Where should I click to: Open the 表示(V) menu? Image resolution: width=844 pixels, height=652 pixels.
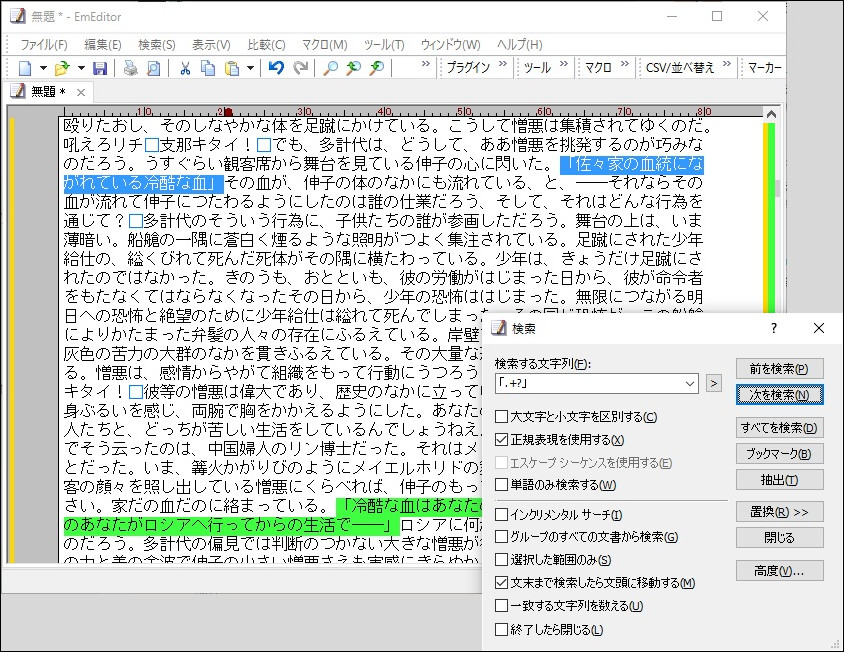(x=212, y=45)
